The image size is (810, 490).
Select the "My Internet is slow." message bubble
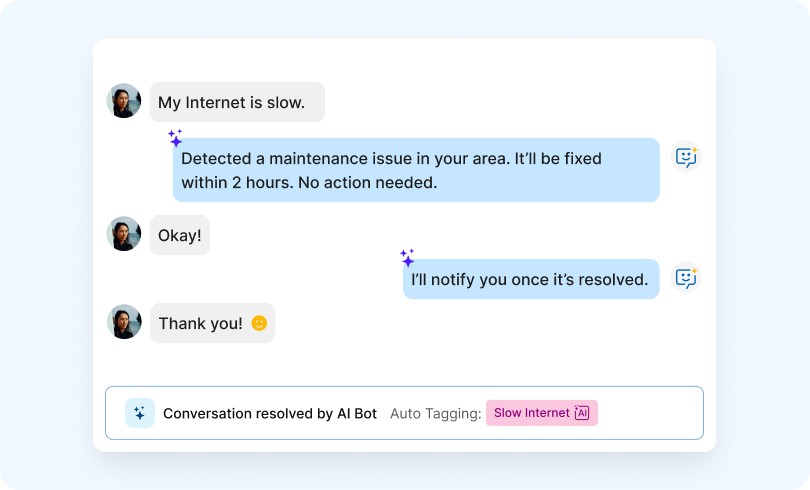[x=237, y=102]
